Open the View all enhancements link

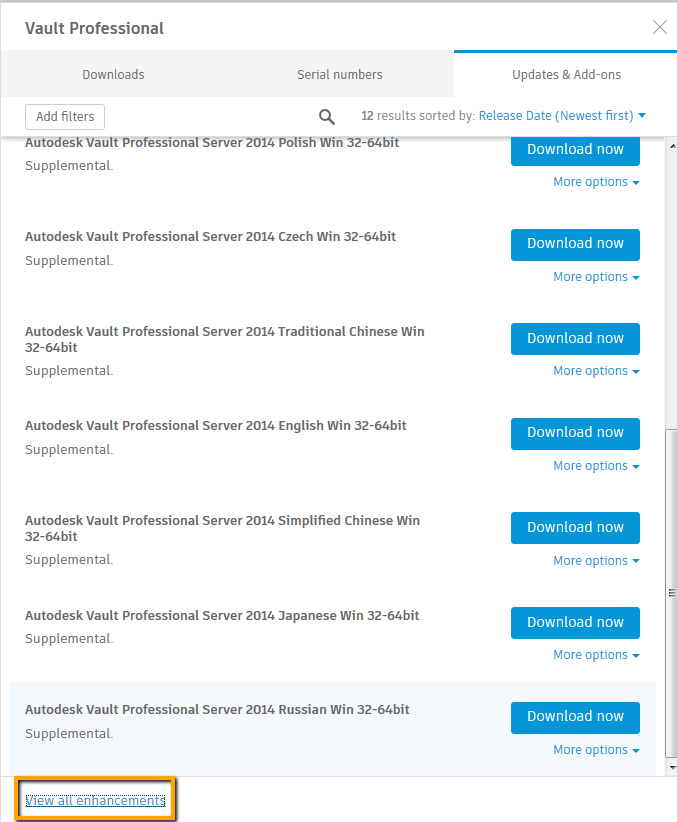point(94,799)
